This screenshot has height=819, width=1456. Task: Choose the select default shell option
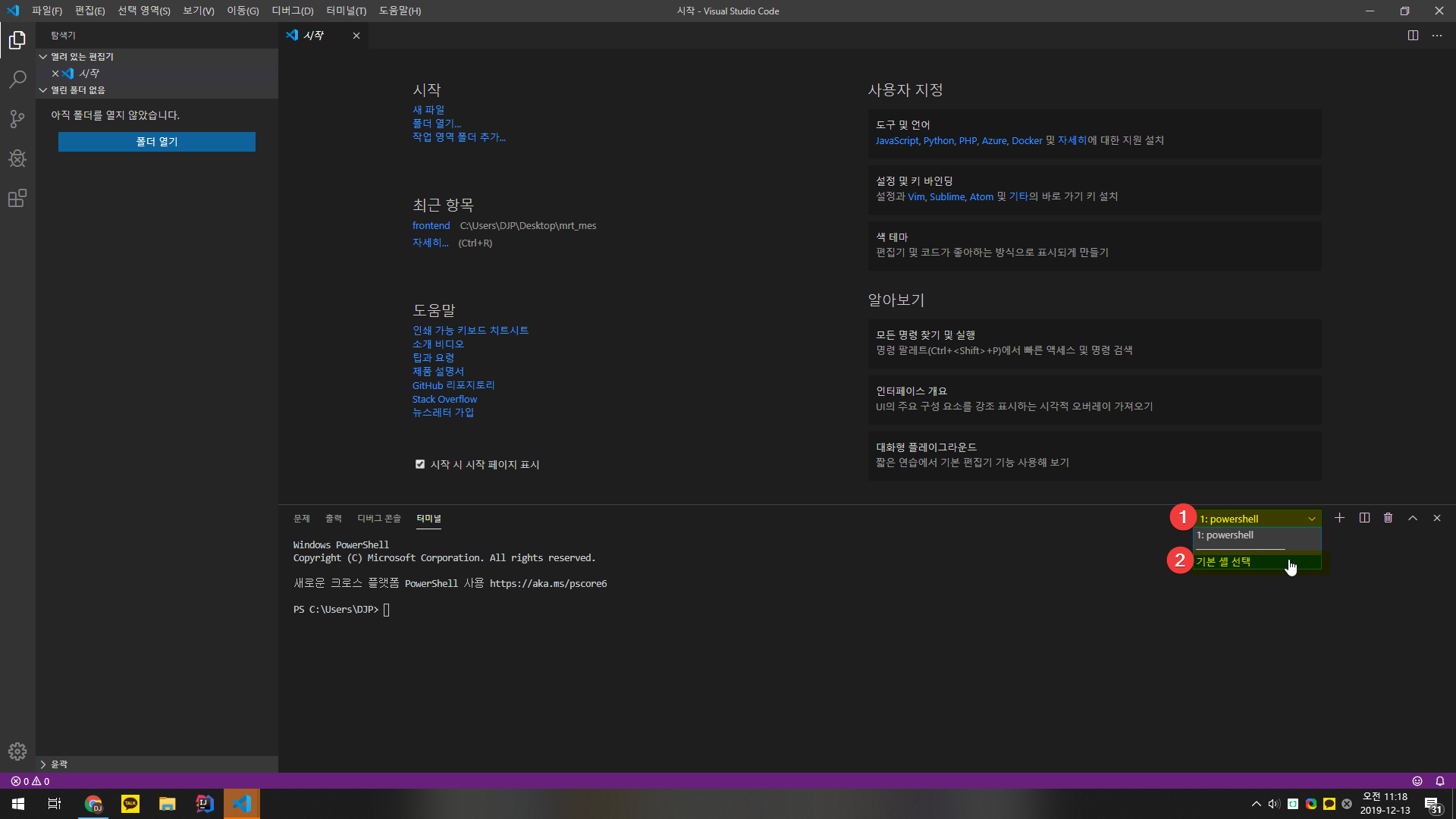coord(1223,562)
